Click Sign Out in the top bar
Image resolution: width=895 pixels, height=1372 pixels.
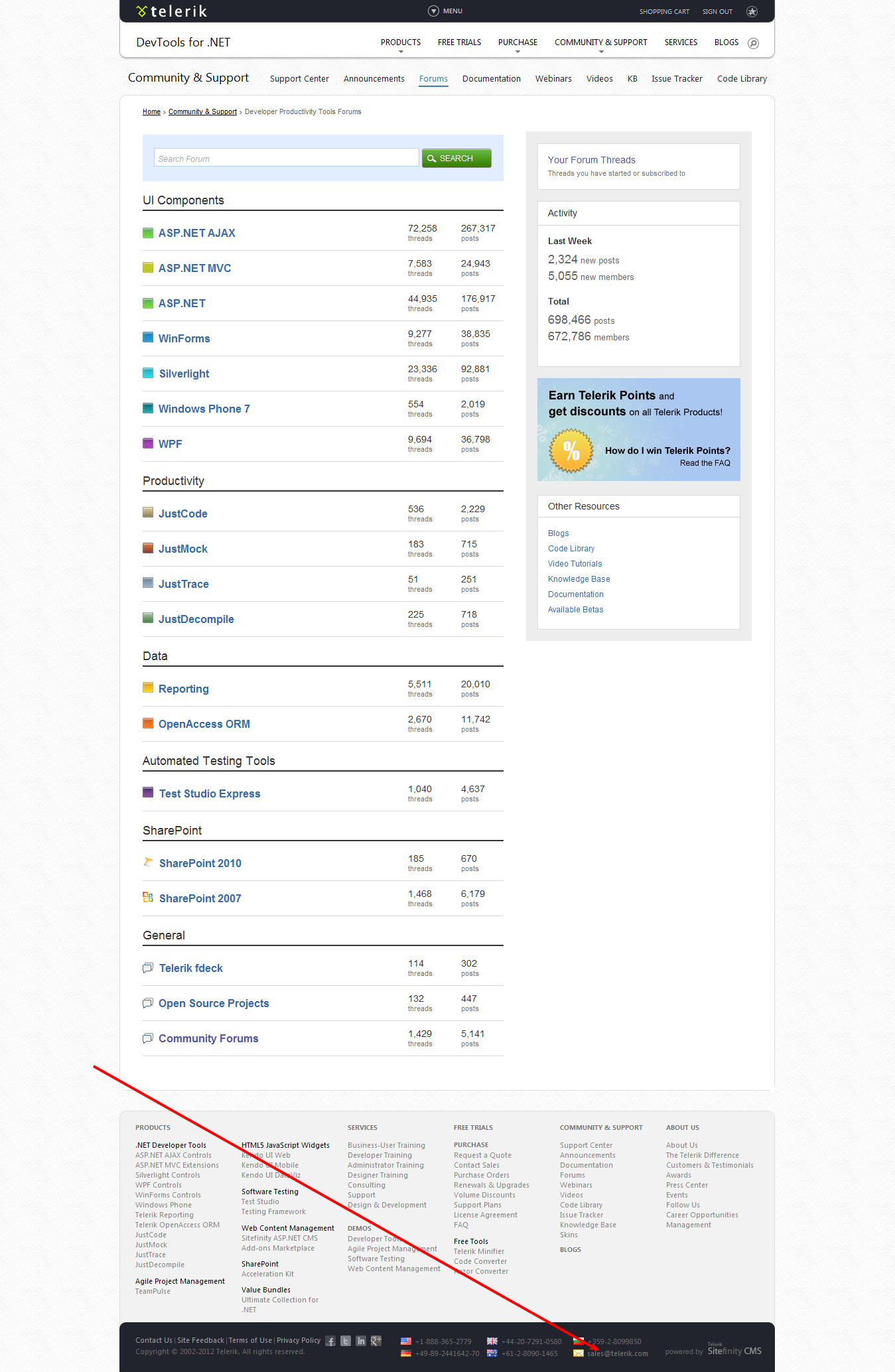(718, 12)
